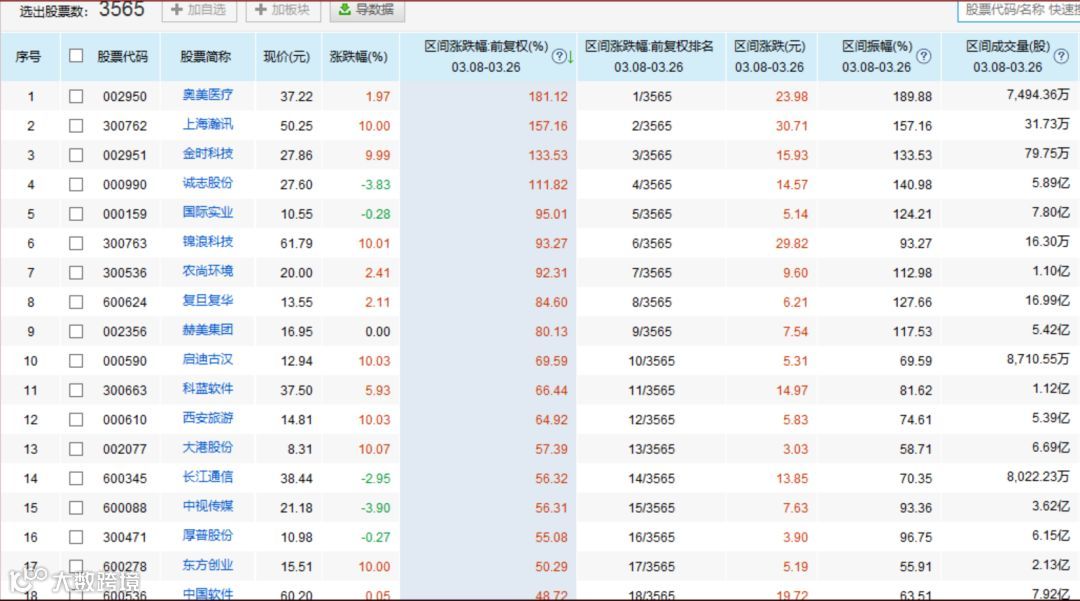Check the box for 300763 锦浪科技

point(76,244)
